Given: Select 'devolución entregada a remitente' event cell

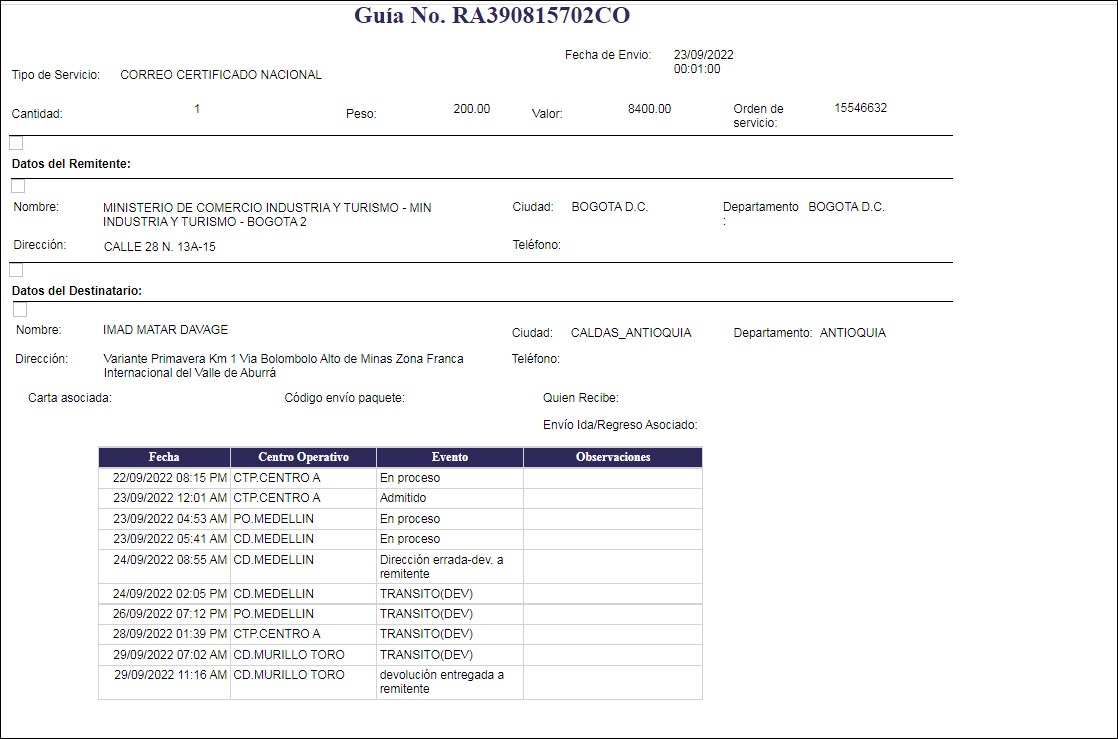Looking at the screenshot, I should click(x=441, y=681).
